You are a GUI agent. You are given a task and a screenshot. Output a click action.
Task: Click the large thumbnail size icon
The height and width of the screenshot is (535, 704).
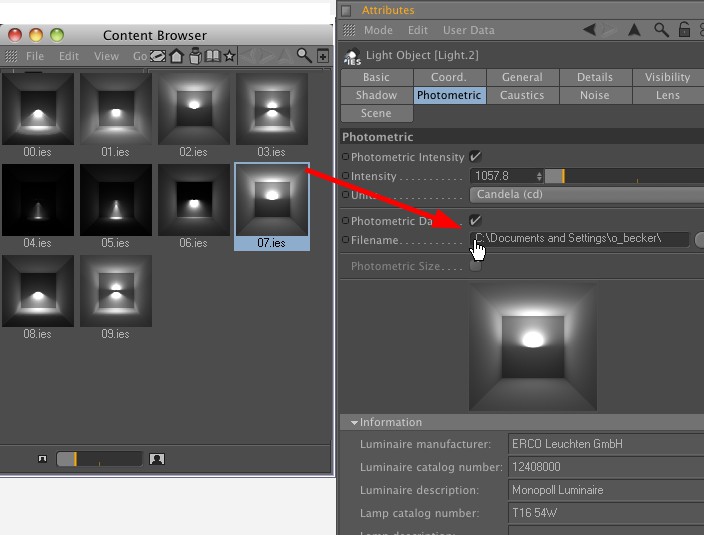coord(157,459)
